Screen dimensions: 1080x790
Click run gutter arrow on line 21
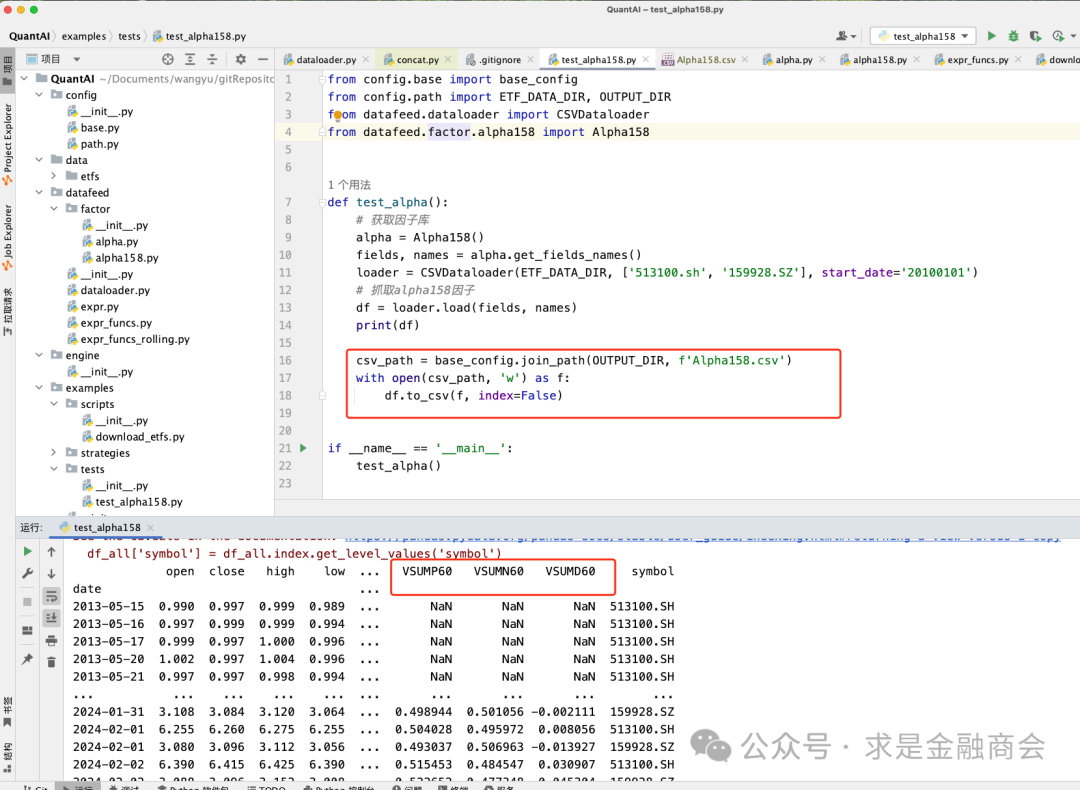[x=303, y=448]
